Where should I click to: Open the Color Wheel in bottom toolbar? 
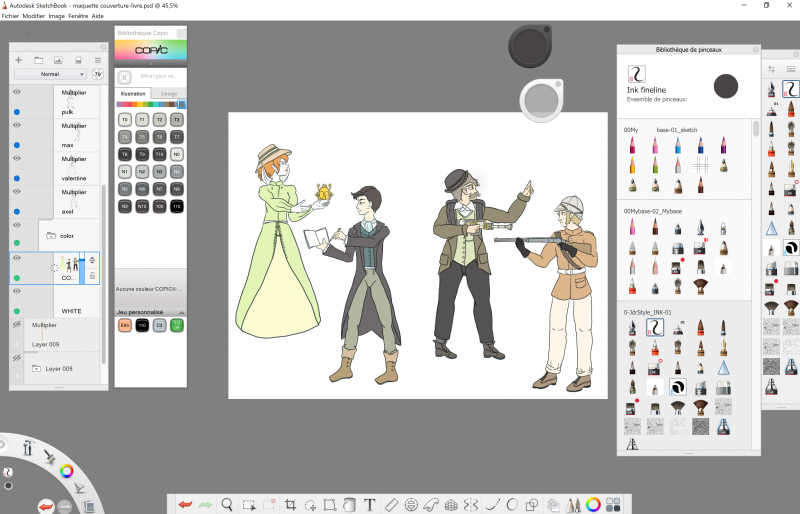(593, 505)
